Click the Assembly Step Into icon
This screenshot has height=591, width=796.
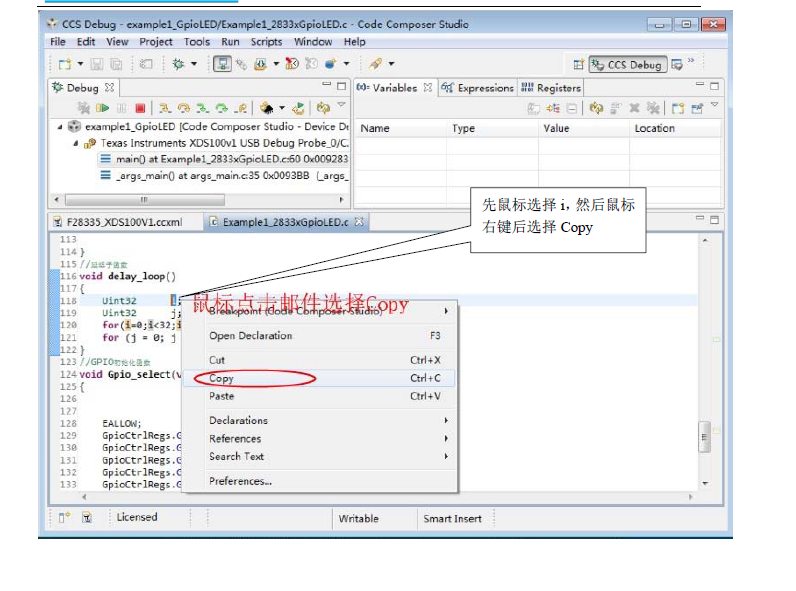203,108
